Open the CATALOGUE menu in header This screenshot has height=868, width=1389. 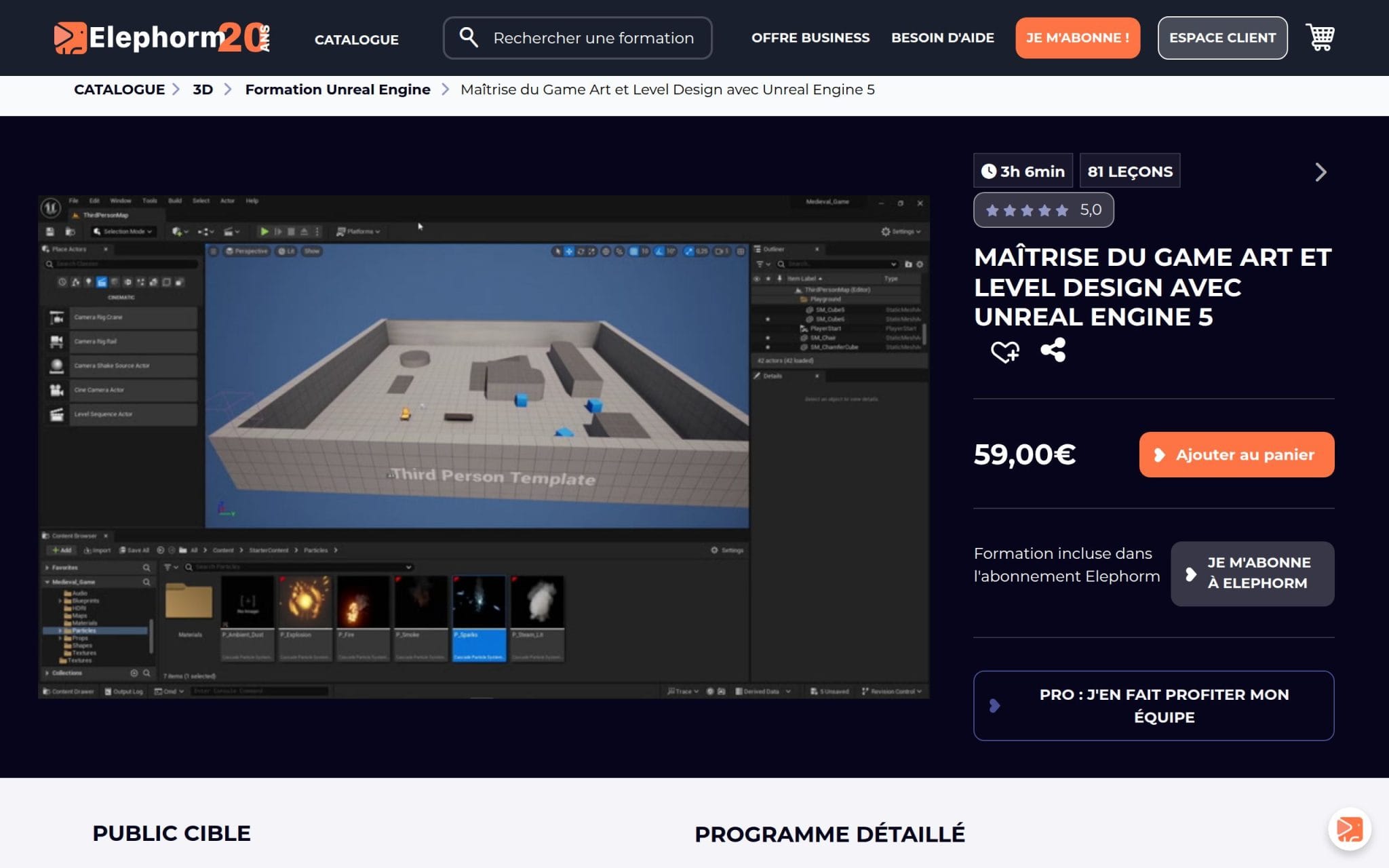[357, 39]
